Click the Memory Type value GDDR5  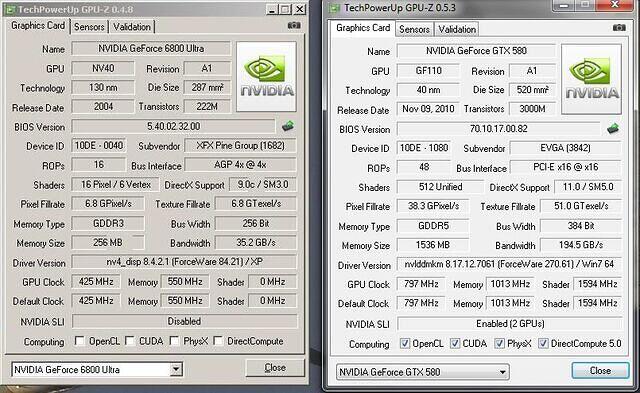click(x=433, y=226)
